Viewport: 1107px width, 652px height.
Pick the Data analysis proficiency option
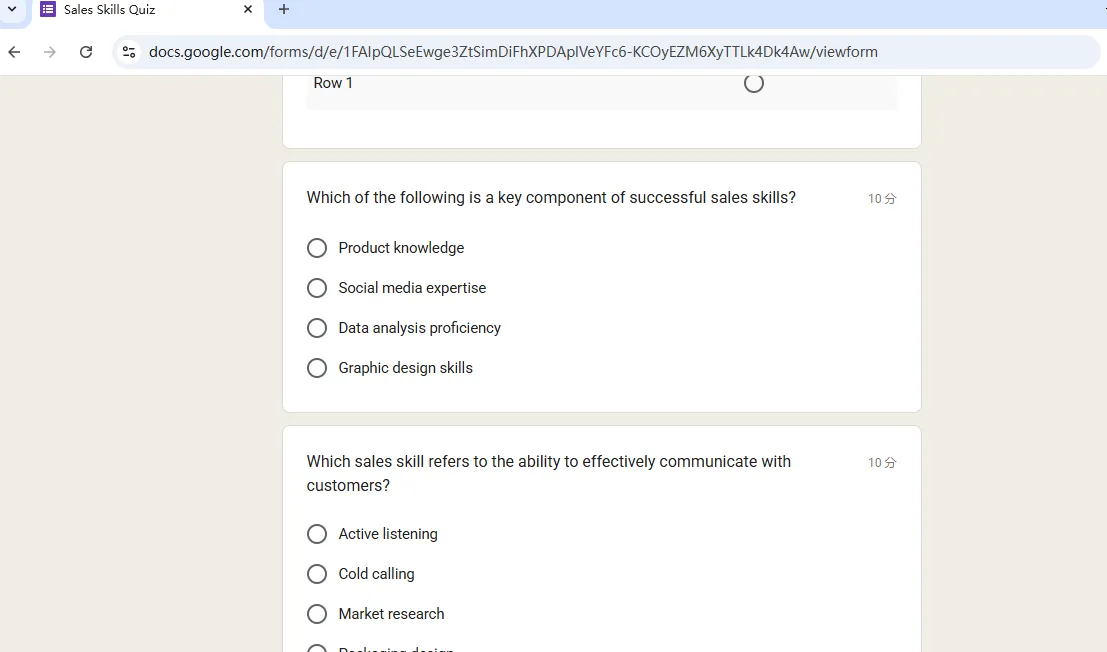pyautogui.click(x=317, y=328)
